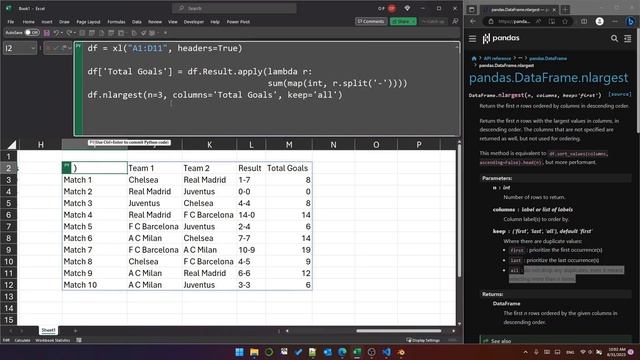Screen dimensions: 640x360
Task: Click Display Settings in status bar
Action: click(x=423, y=340)
